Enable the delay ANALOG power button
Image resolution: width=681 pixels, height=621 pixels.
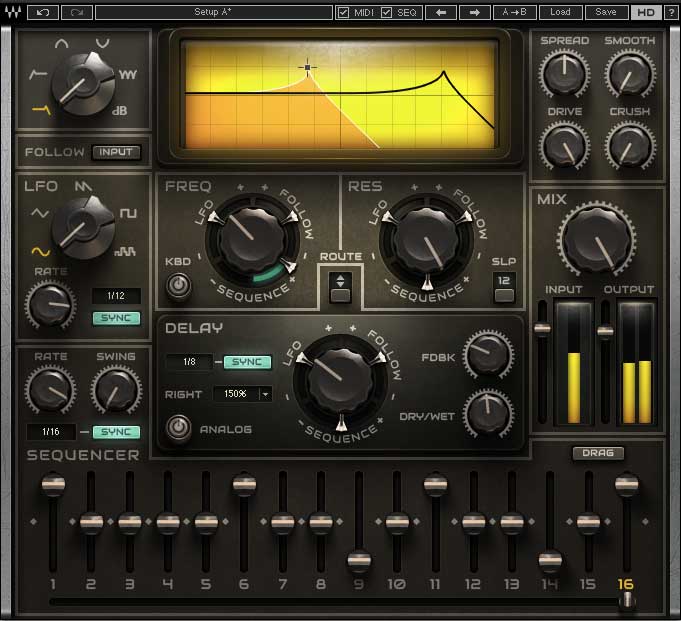180,428
